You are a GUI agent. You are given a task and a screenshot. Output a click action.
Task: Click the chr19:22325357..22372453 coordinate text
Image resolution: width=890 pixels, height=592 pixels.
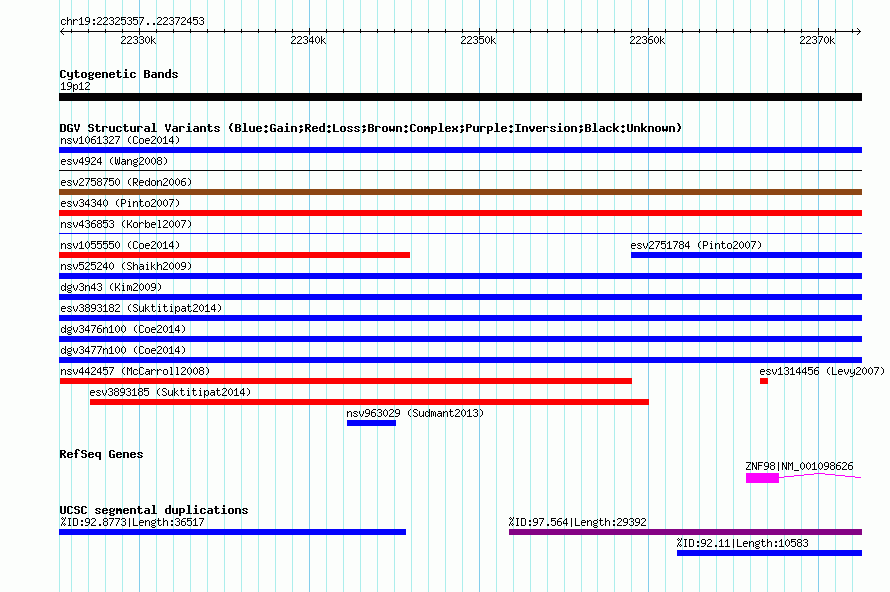click(132, 21)
